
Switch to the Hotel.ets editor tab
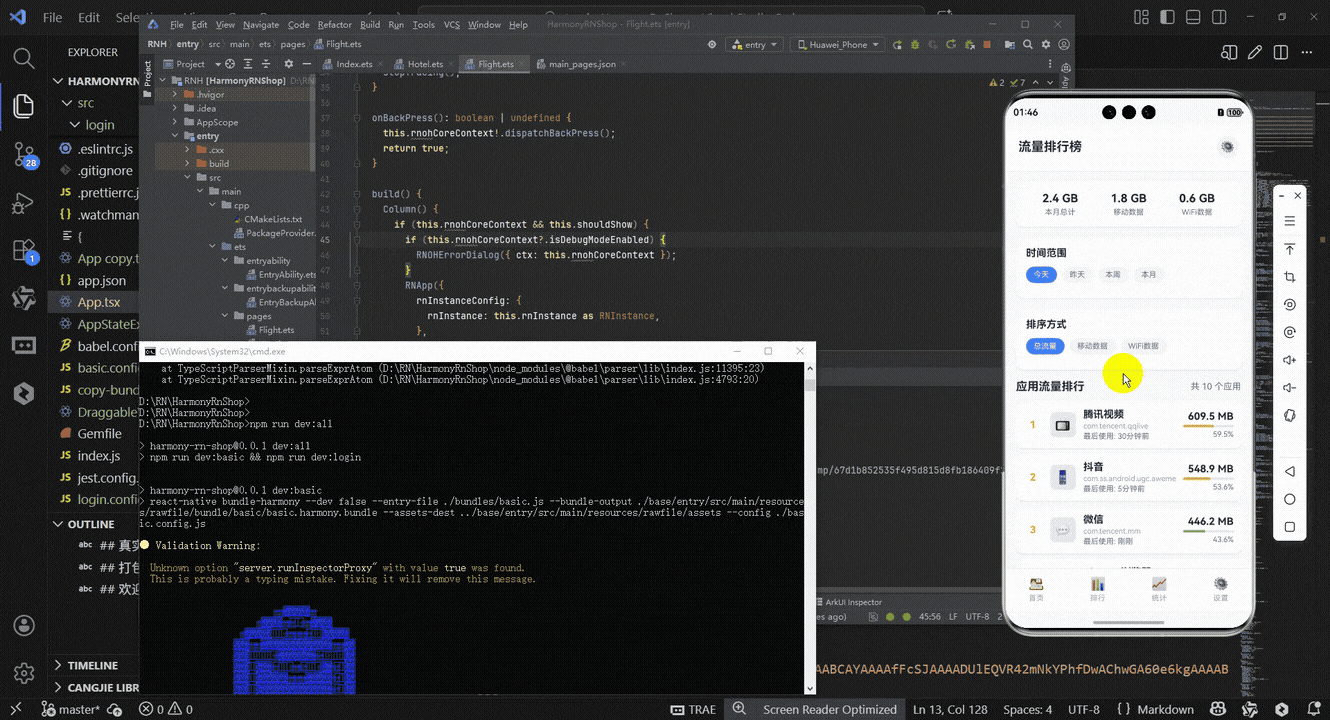(x=425, y=64)
